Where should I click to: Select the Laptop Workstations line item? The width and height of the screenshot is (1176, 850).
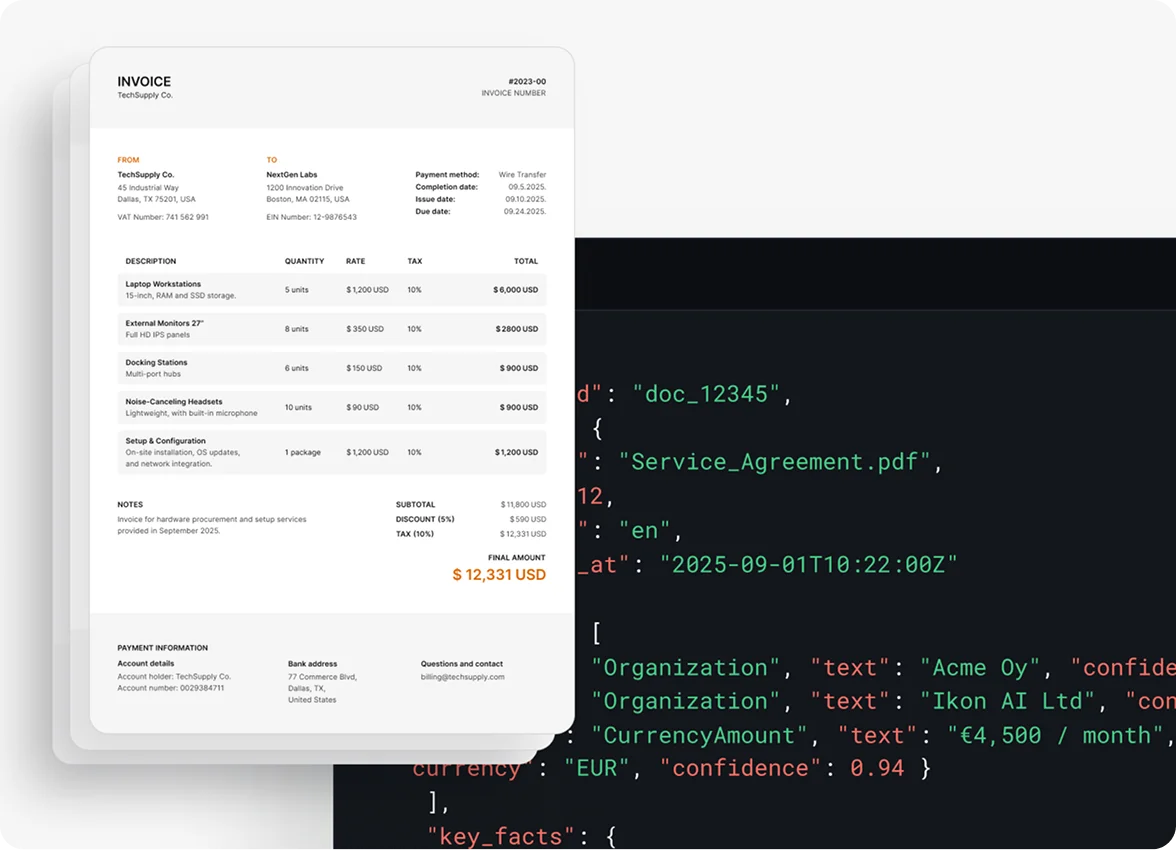click(x=163, y=284)
